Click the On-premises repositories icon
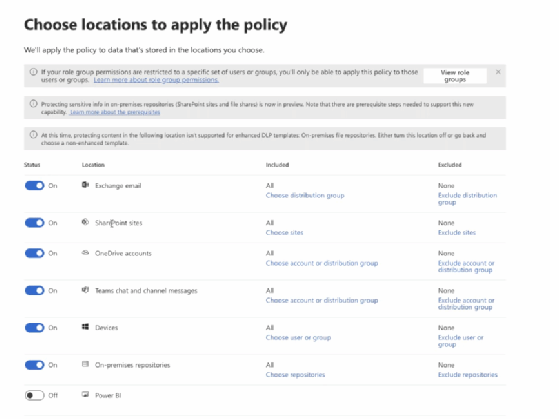559x419 pixels. [x=85, y=364]
